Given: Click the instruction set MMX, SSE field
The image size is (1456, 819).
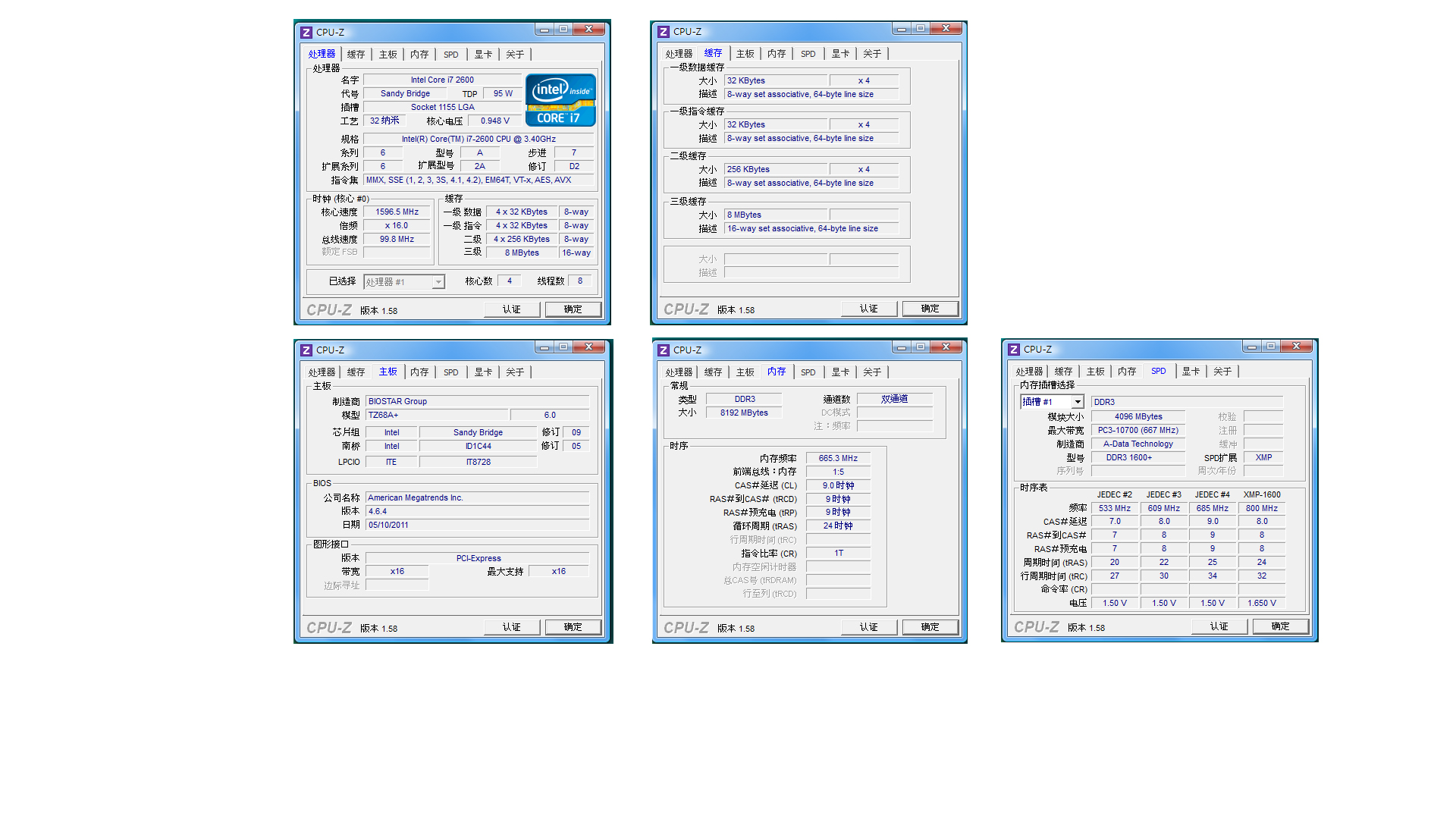Looking at the screenshot, I should [479, 180].
